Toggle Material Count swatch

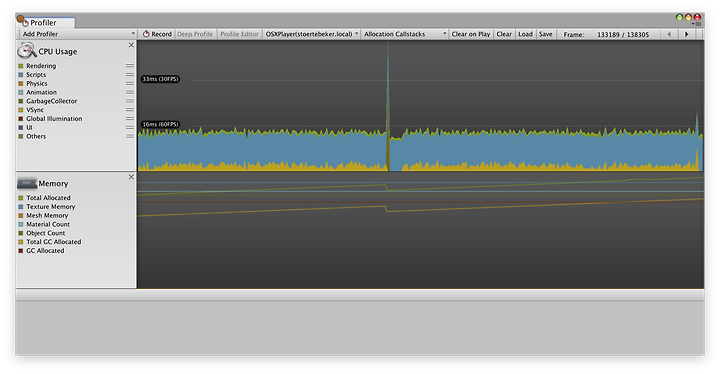click(21, 224)
